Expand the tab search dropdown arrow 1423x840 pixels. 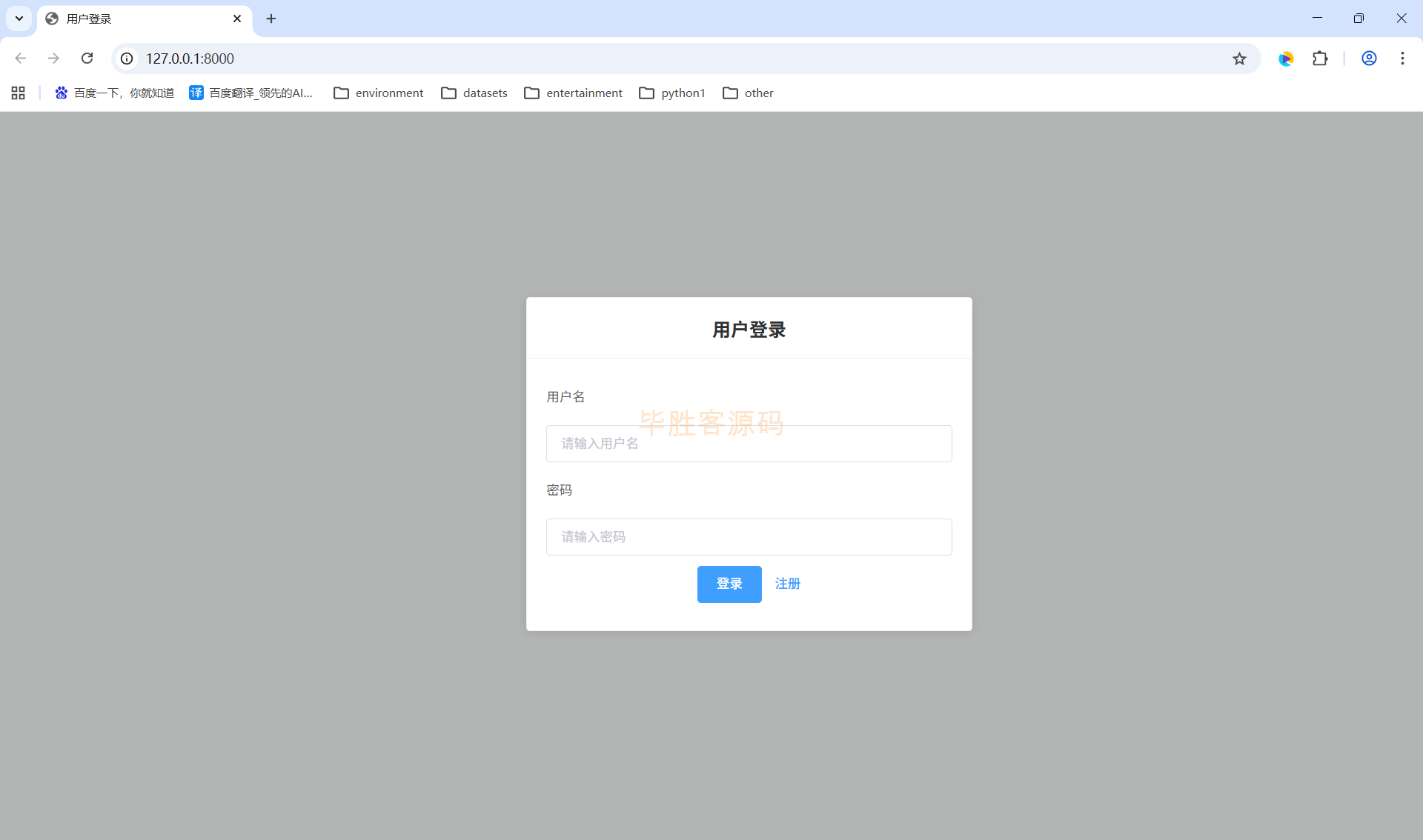tap(19, 19)
